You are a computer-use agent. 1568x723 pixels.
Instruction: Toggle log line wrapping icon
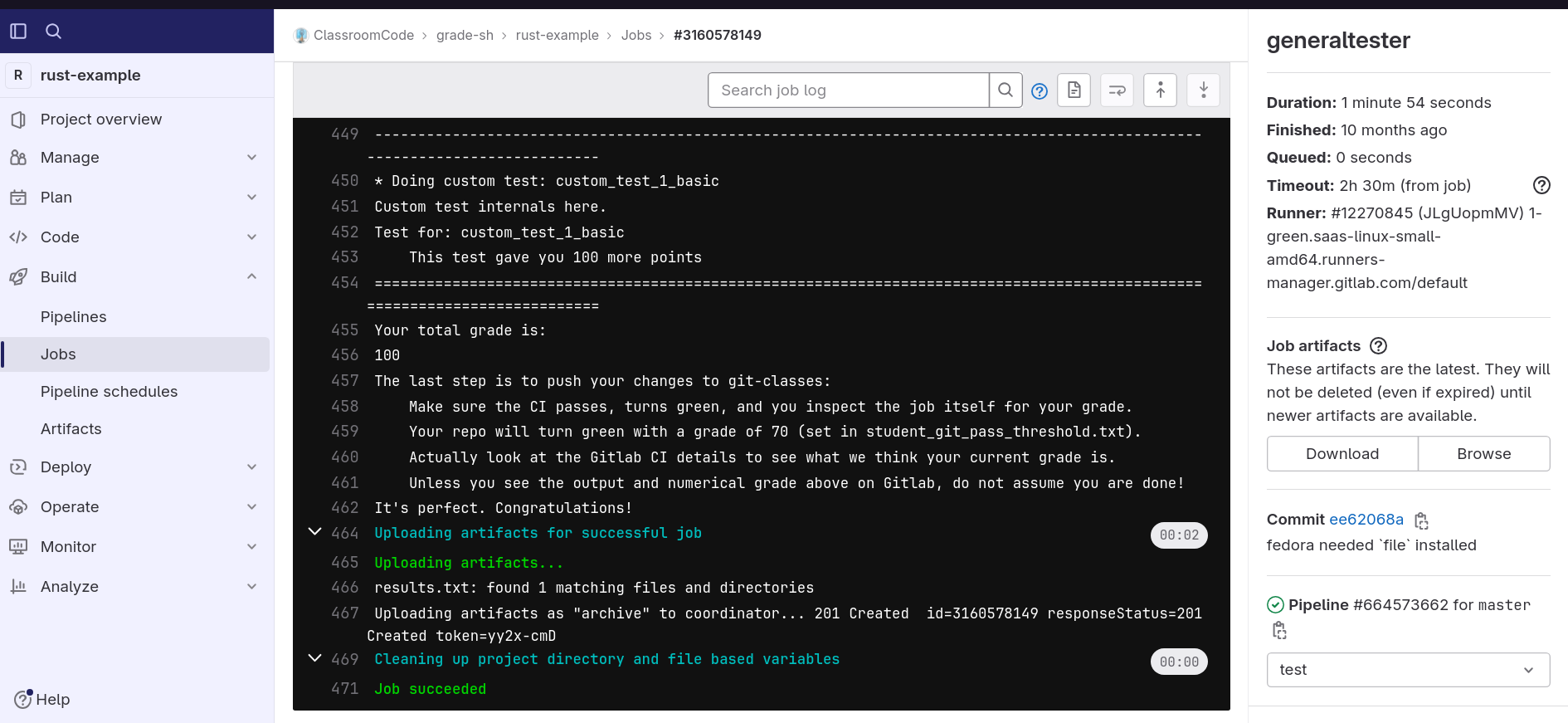coord(1117,90)
